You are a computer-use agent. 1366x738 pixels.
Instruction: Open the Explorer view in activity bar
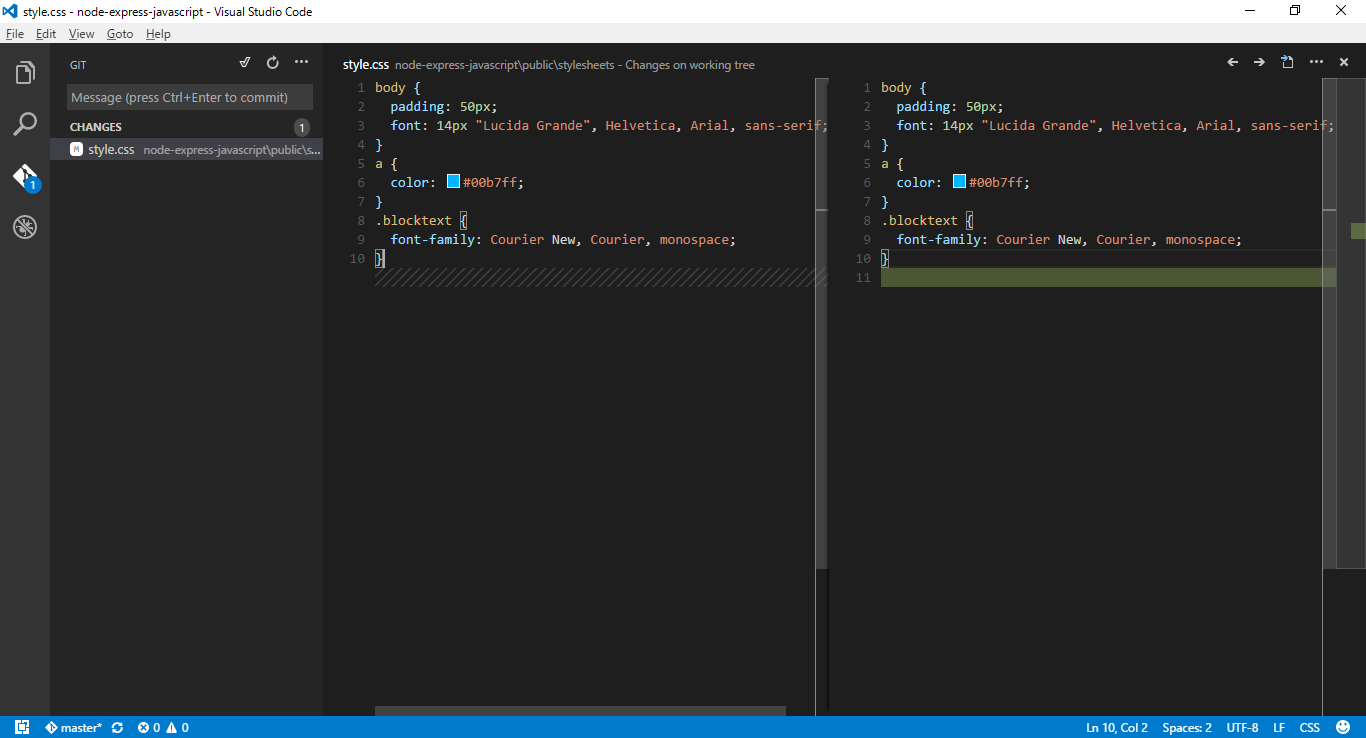[x=25, y=73]
